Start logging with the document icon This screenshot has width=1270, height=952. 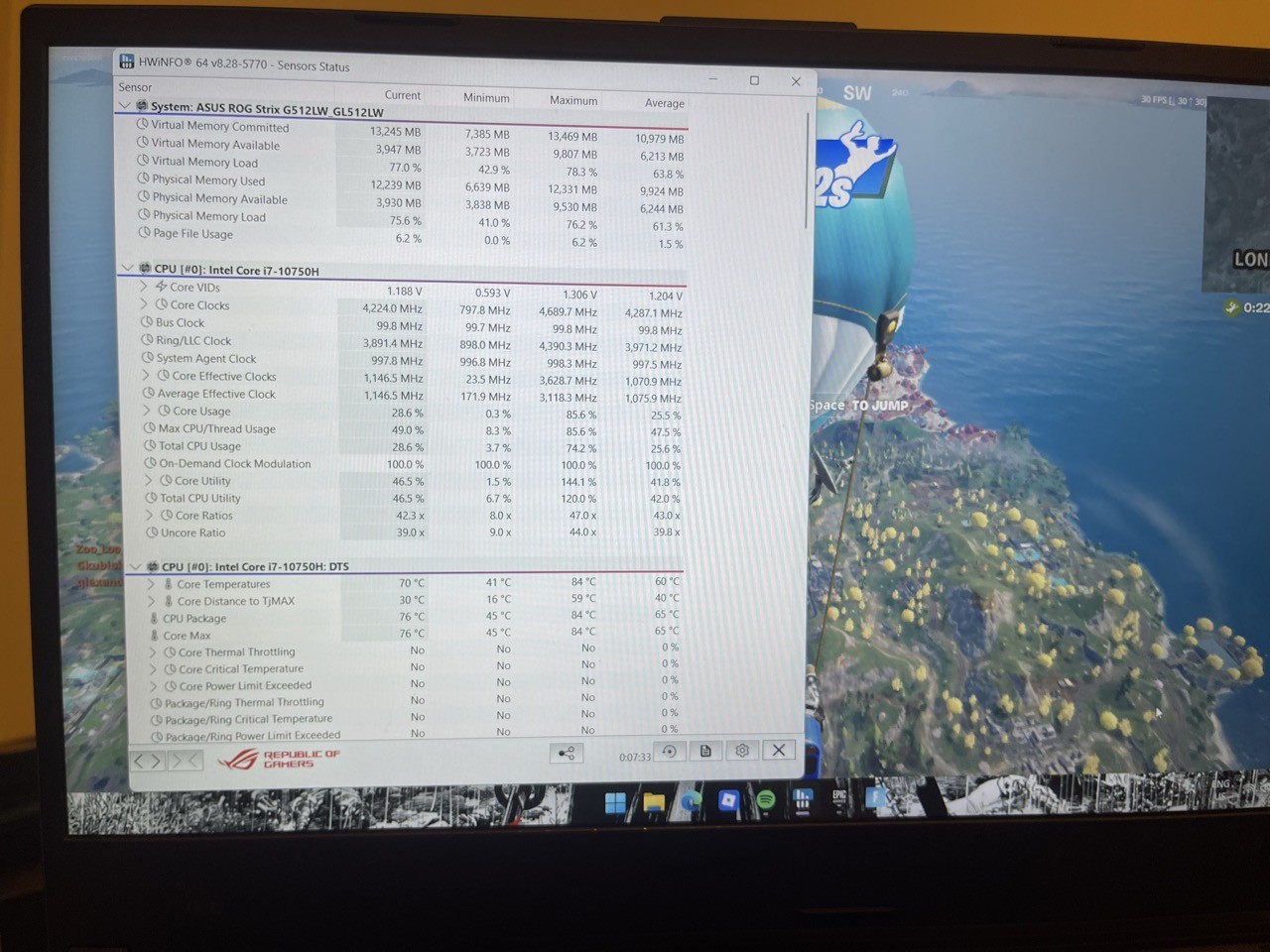tap(705, 751)
